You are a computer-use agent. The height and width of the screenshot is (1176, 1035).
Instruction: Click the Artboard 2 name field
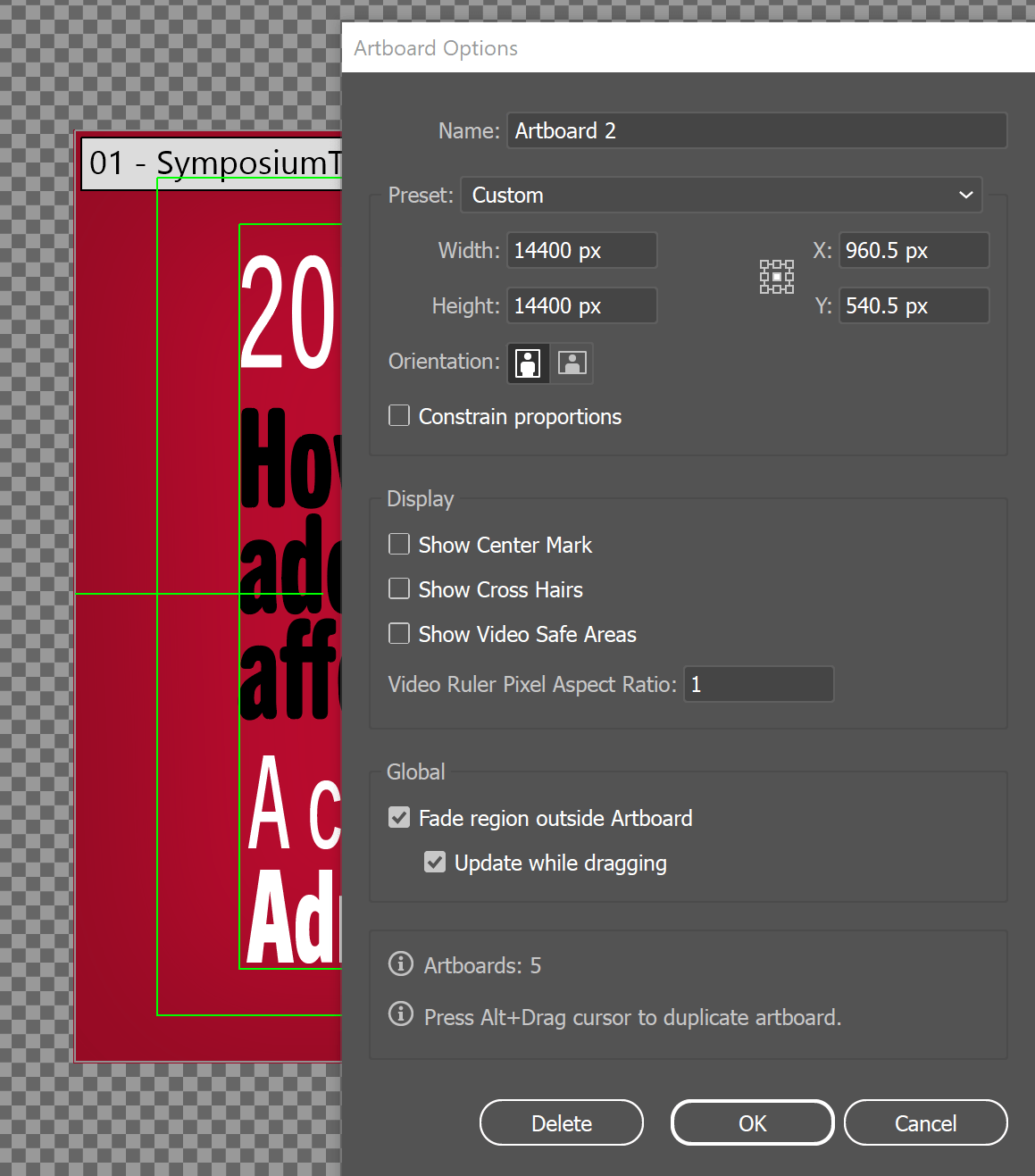point(755,130)
